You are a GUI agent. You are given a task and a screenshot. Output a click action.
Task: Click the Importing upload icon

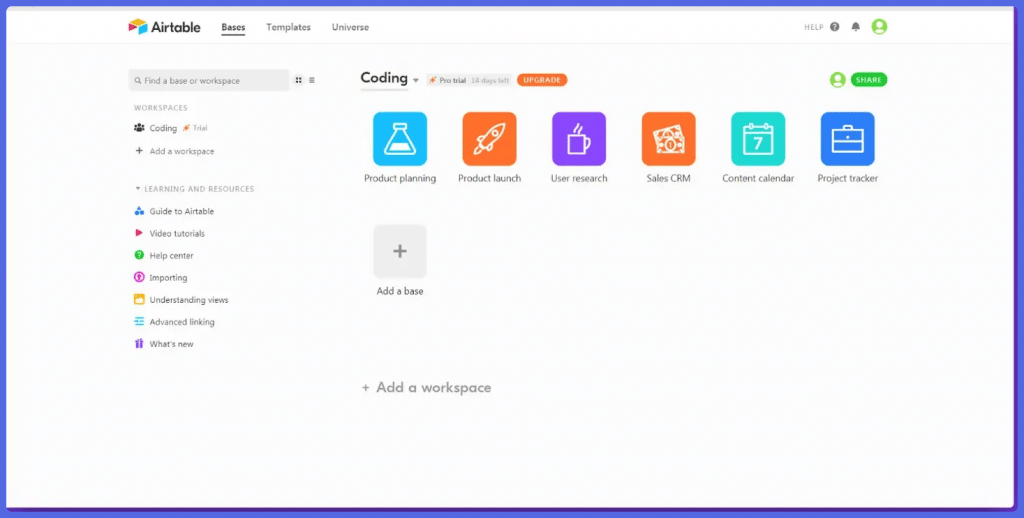[x=138, y=278]
